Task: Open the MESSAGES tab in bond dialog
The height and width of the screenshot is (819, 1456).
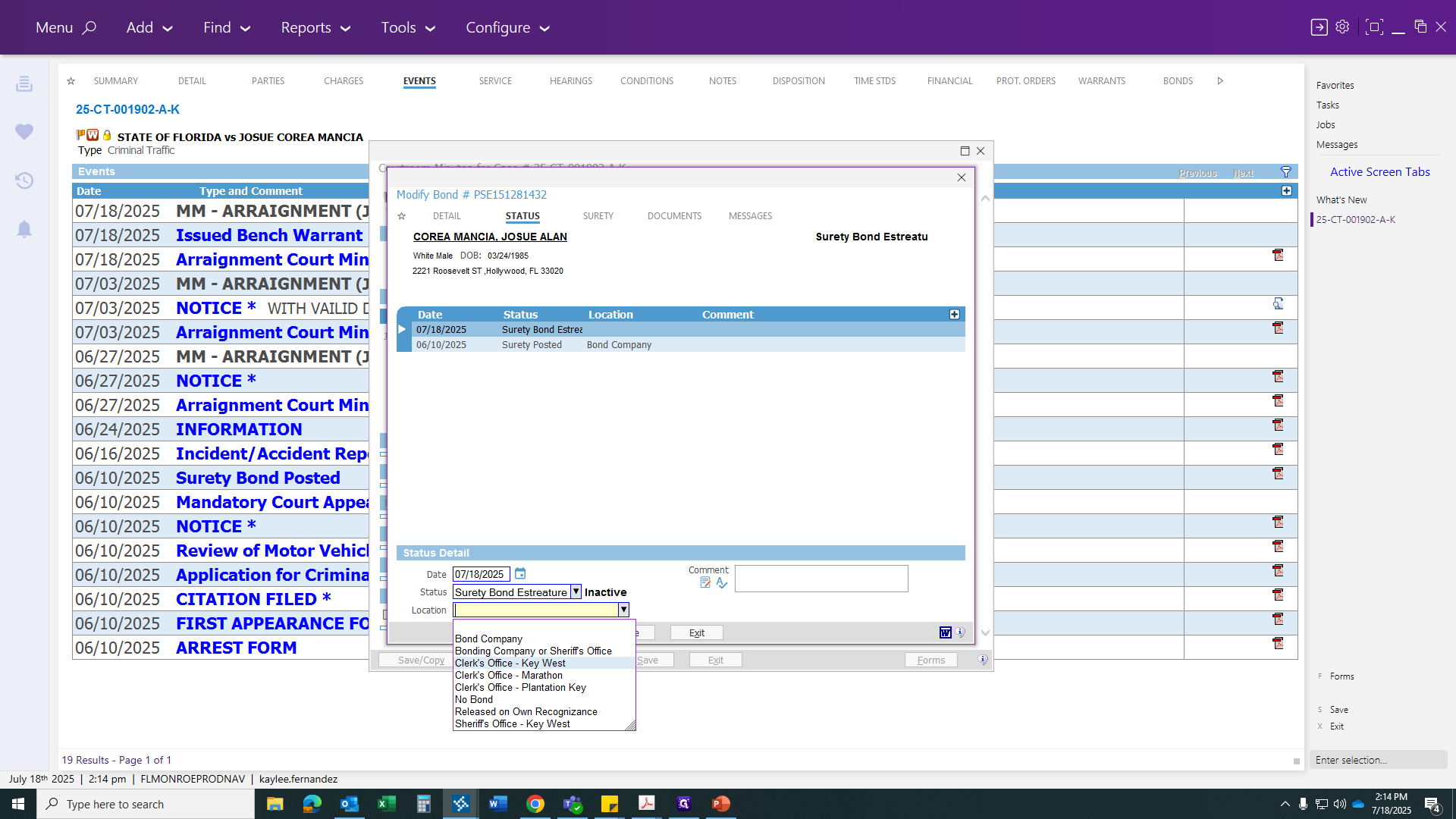Action: point(750,216)
